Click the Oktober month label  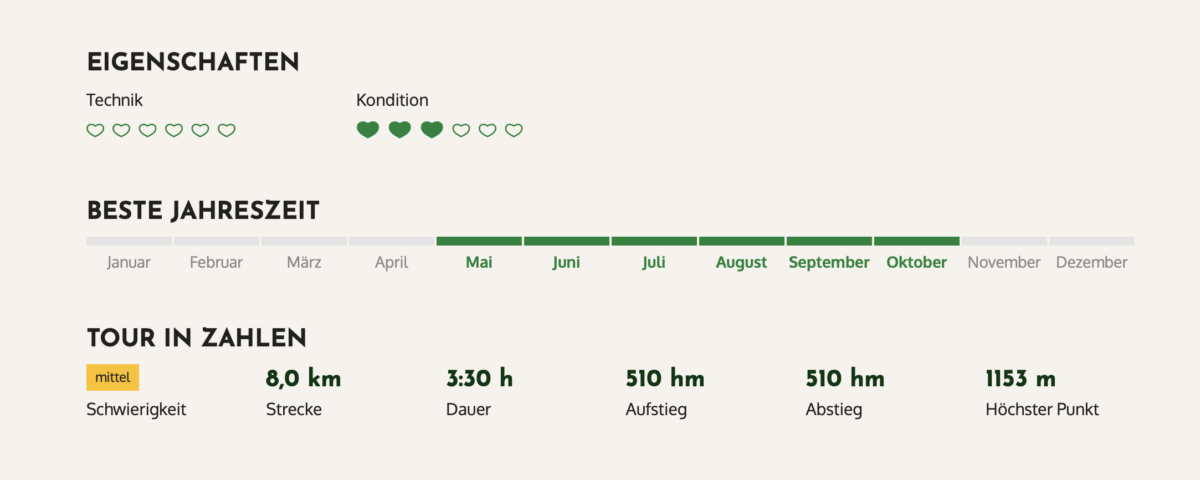(916, 262)
